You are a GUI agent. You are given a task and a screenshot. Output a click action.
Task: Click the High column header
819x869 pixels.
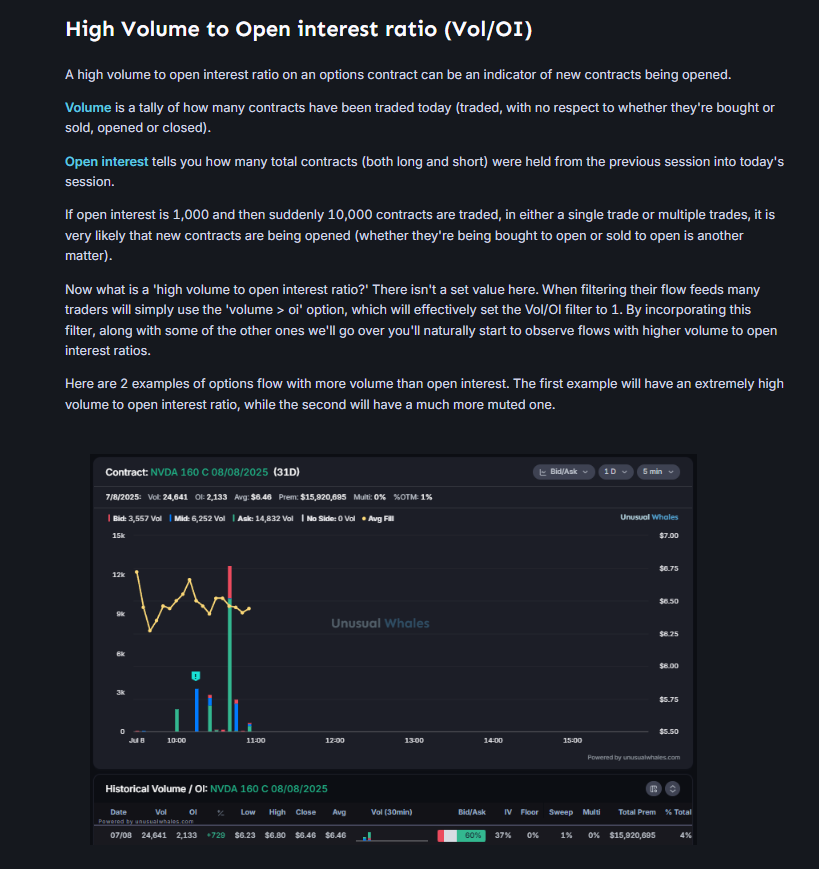(277, 812)
